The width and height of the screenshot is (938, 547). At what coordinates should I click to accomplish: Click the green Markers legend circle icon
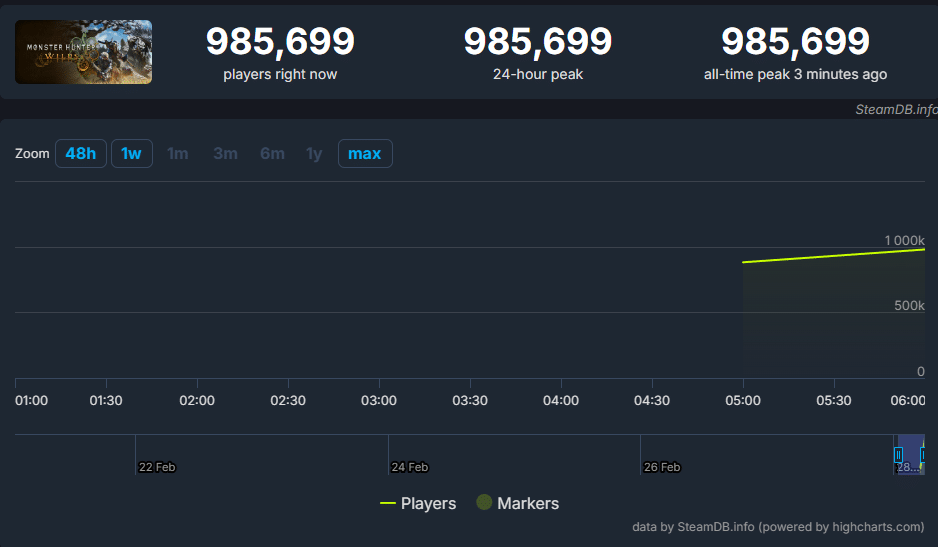(x=484, y=502)
